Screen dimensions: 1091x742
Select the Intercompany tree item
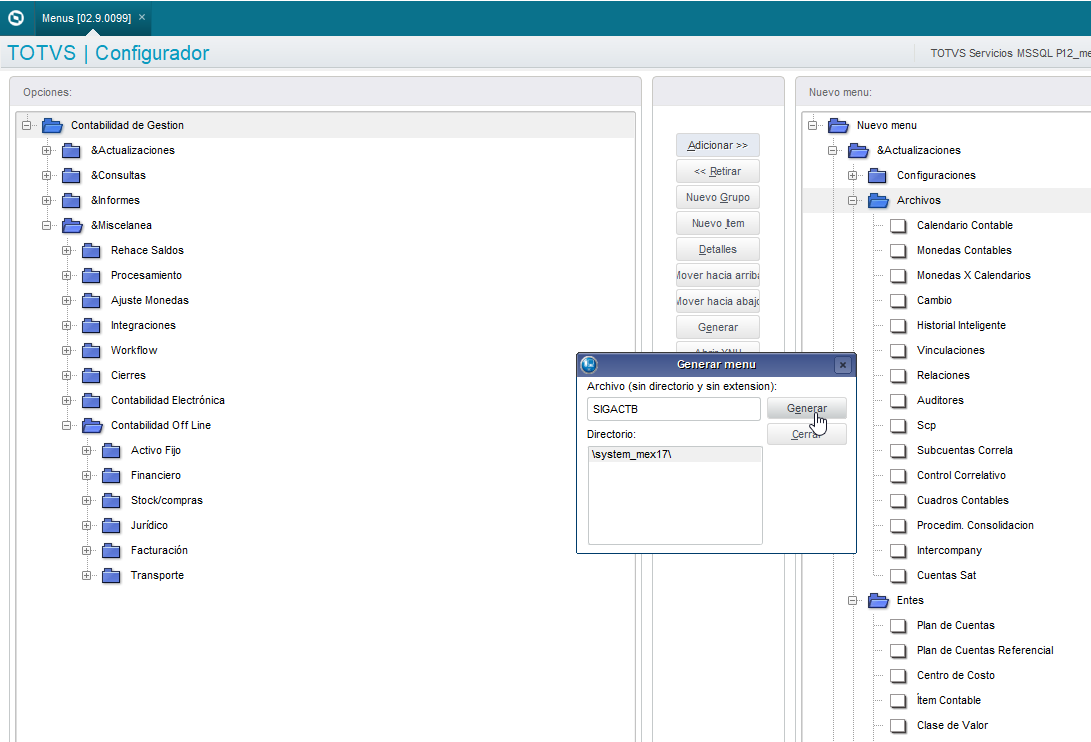click(x=949, y=551)
